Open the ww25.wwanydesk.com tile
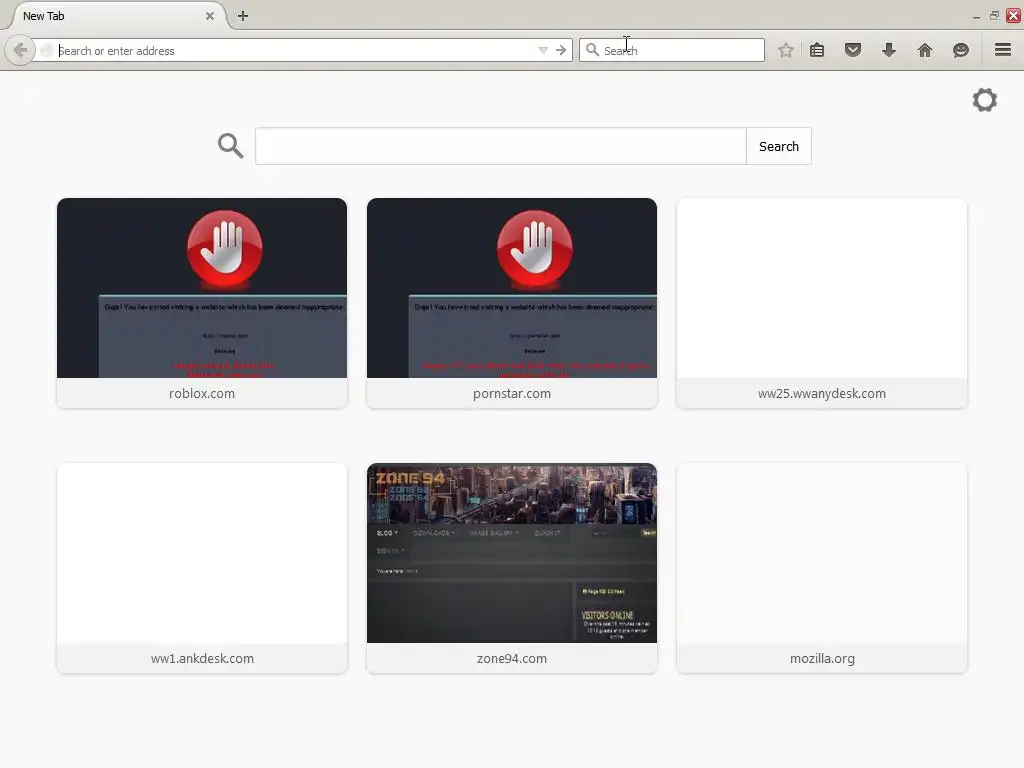1024x768 pixels. tap(822, 303)
